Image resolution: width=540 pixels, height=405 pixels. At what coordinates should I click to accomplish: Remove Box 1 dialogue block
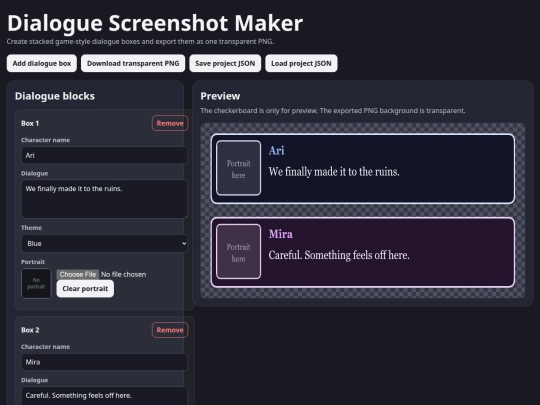(x=170, y=123)
